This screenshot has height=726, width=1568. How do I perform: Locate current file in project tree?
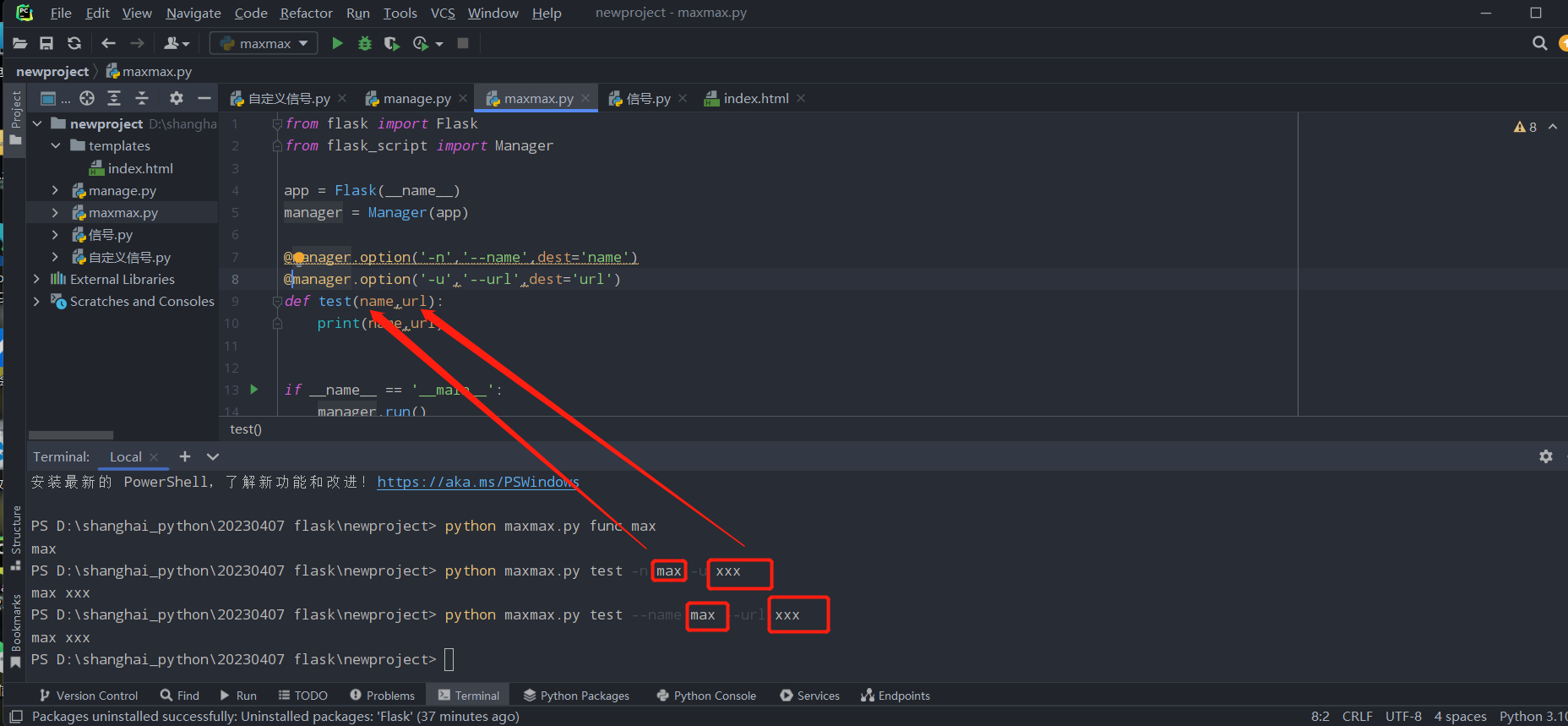87,98
